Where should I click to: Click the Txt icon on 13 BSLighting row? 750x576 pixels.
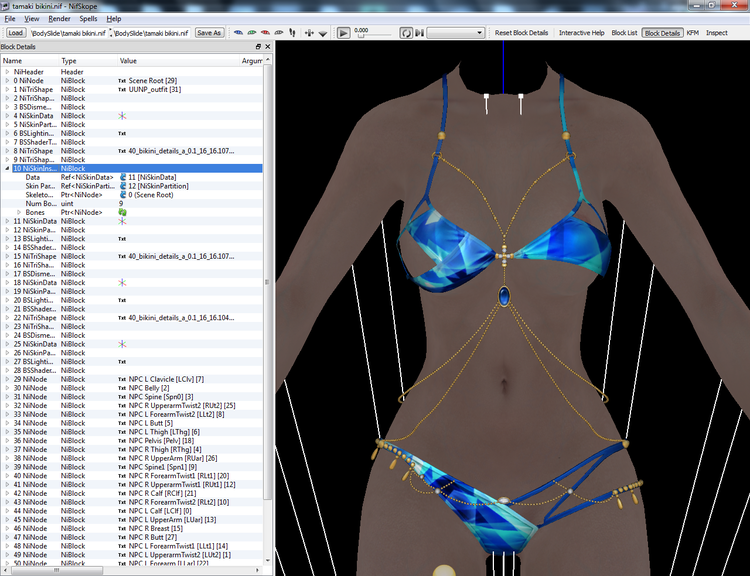(x=122, y=239)
